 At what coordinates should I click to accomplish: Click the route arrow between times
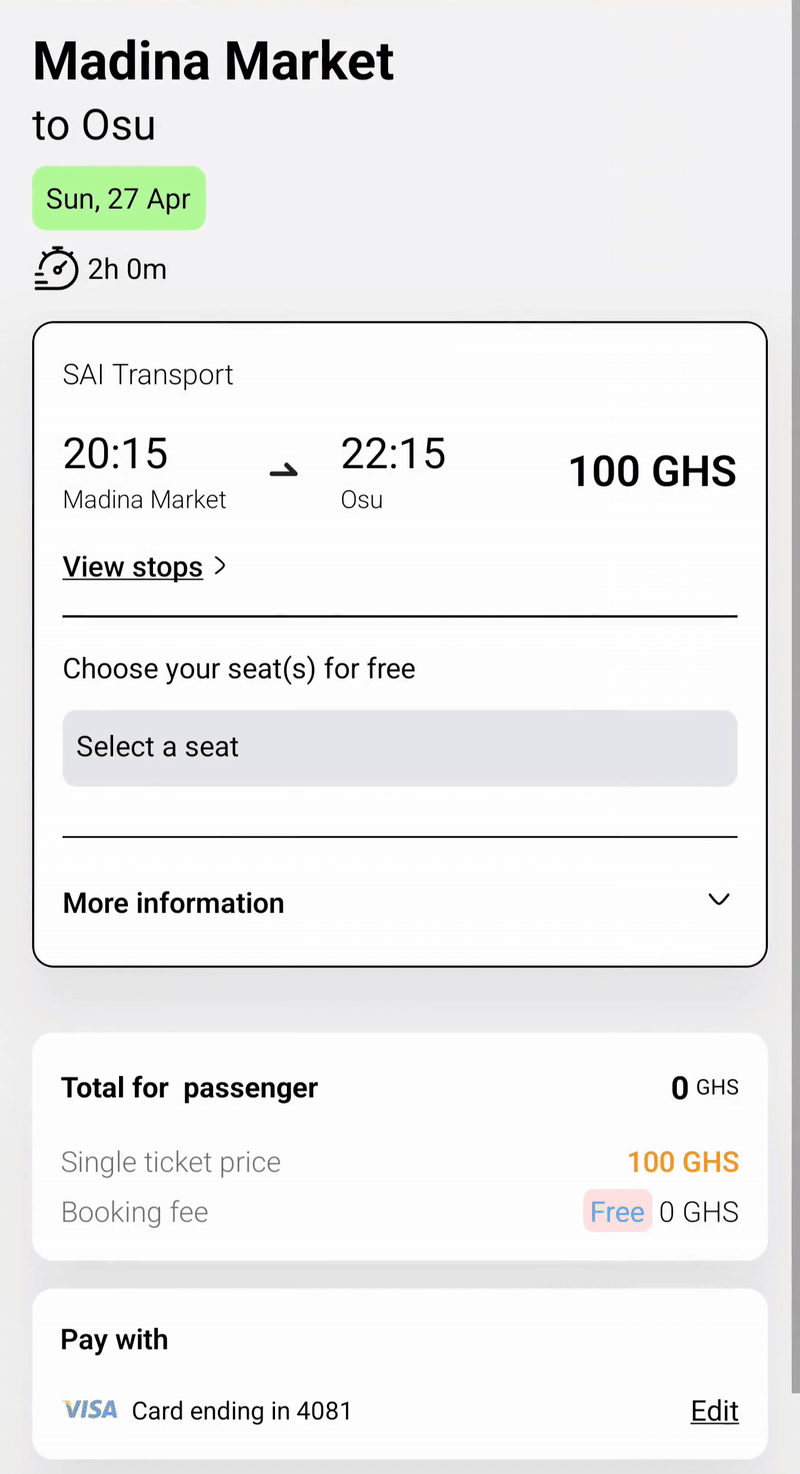point(284,470)
